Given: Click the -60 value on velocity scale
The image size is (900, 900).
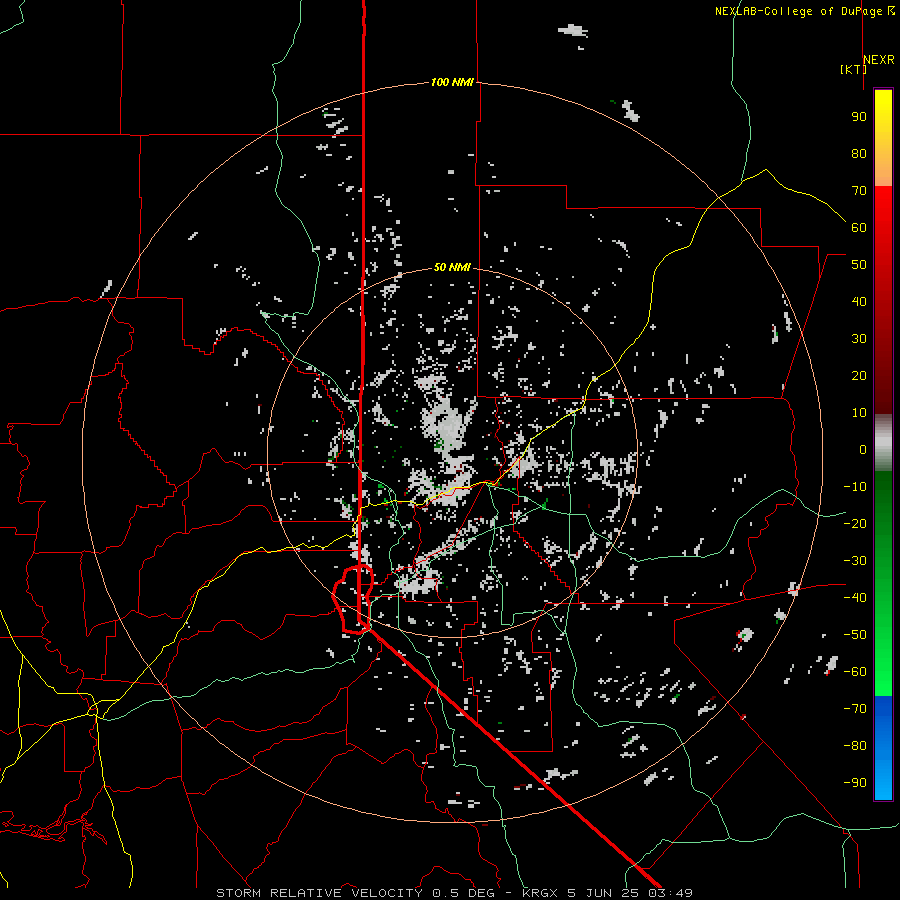Looking at the screenshot, I should click(855, 672).
